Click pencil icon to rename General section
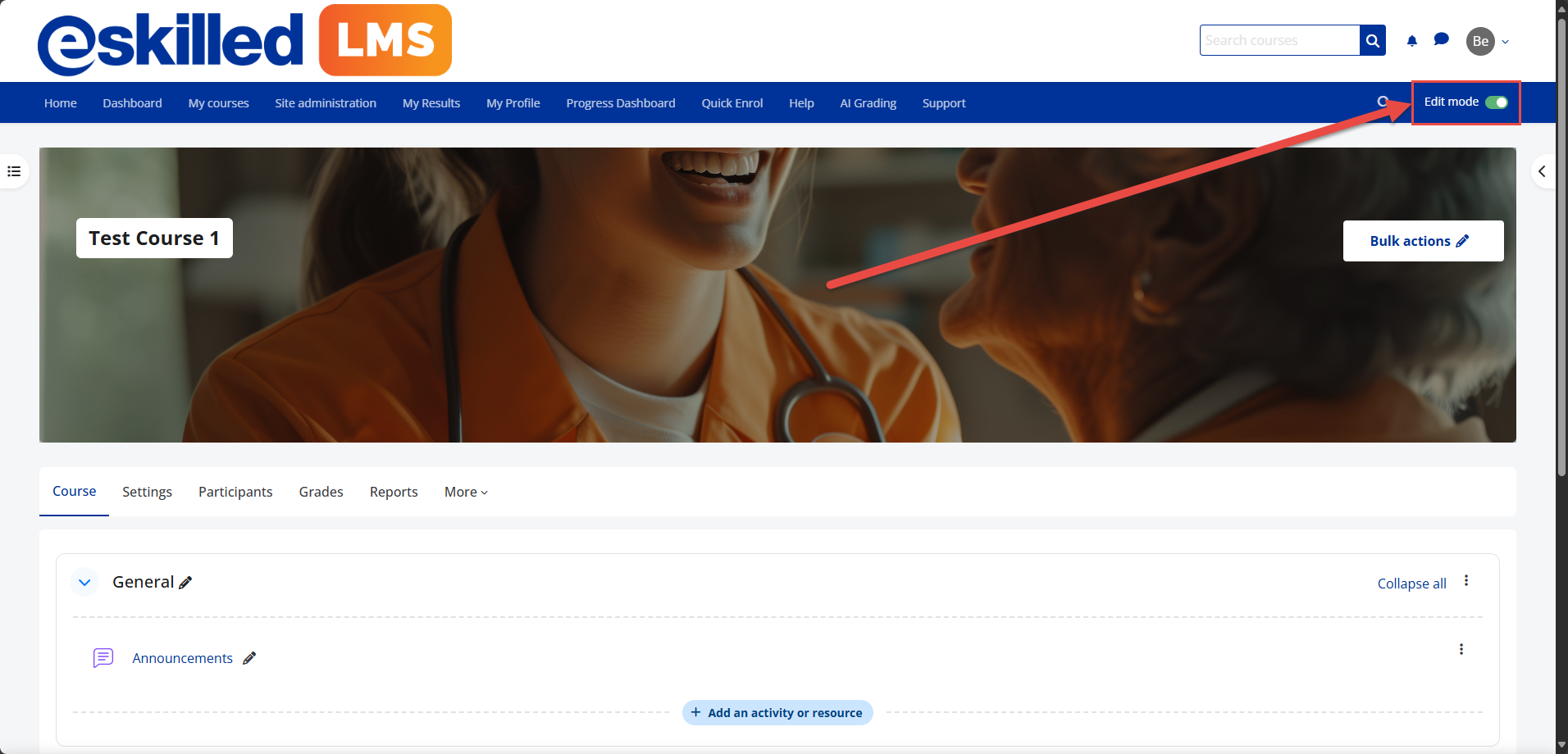1568x754 pixels. (x=185, y=583)
